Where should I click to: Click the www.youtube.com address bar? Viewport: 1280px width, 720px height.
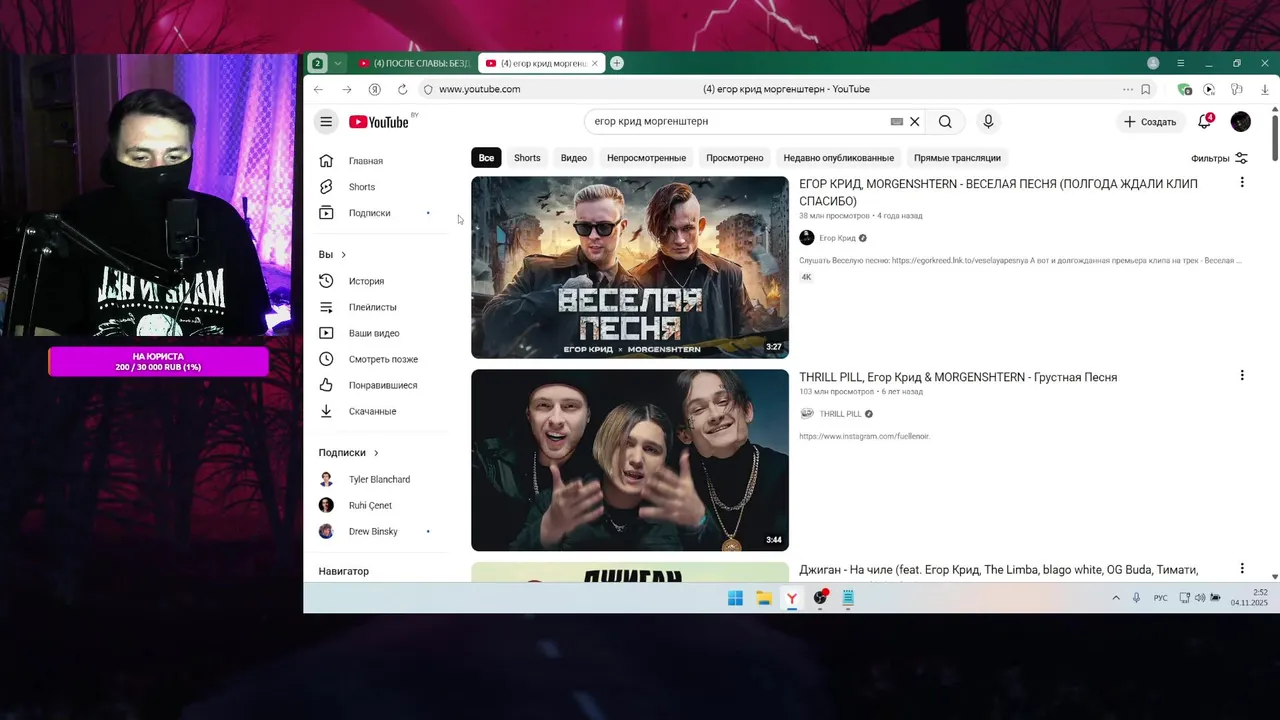click(x=479, y=89)
